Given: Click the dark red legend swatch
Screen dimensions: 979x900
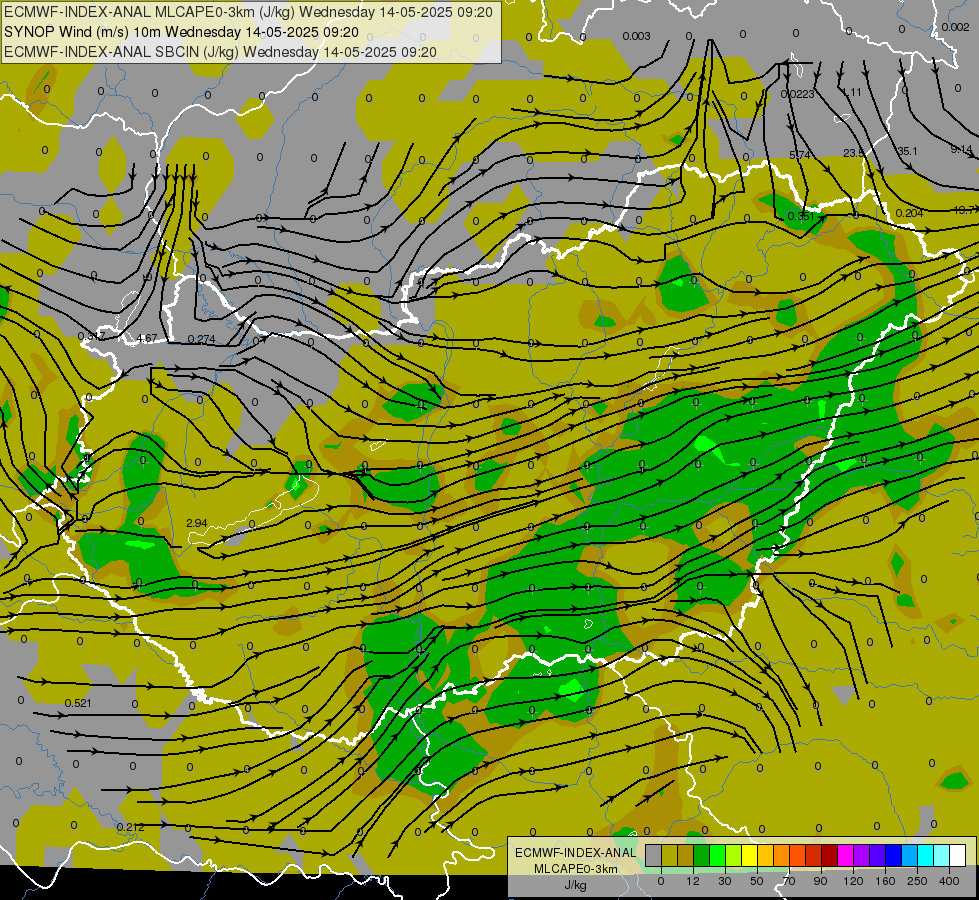Looking at the screenshot, I should pos(830,855).
